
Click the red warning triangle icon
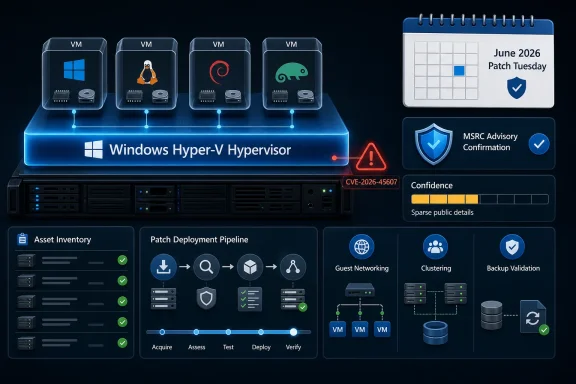click(371, 157)
